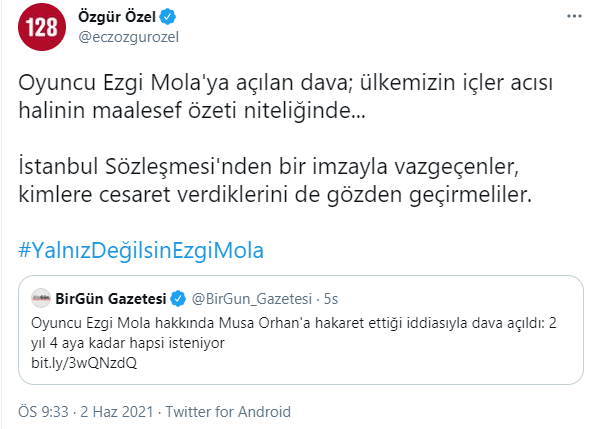Click the 2 Haz 2021 date
This screenshot has height=429, width=600.
coord(119,411)
